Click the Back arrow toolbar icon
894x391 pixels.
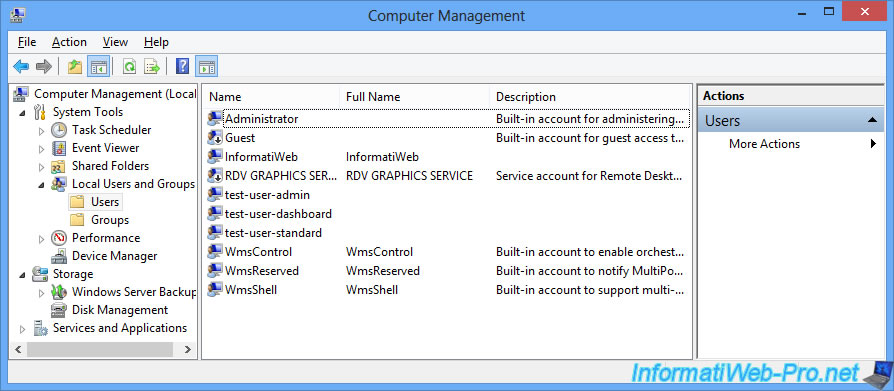(21, 67)
